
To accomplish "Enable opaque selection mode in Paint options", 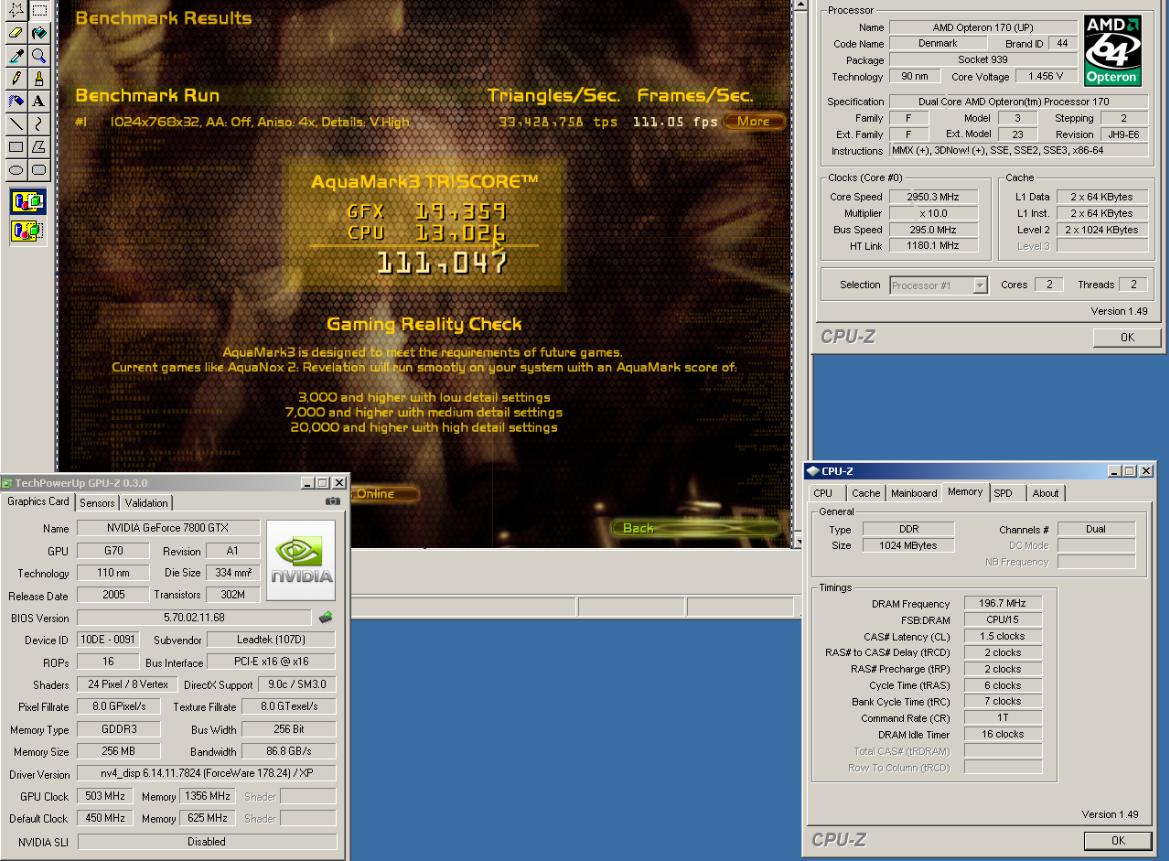I will coord(28,201).
